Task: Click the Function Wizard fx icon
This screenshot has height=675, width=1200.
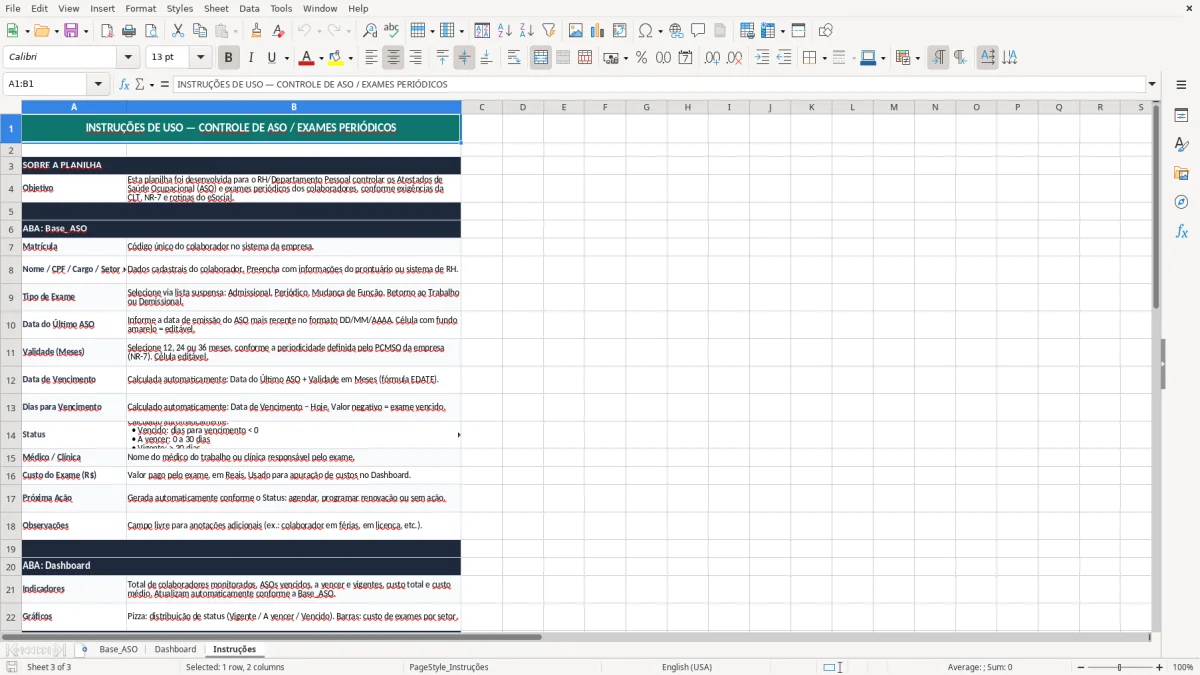Action: 125,84
